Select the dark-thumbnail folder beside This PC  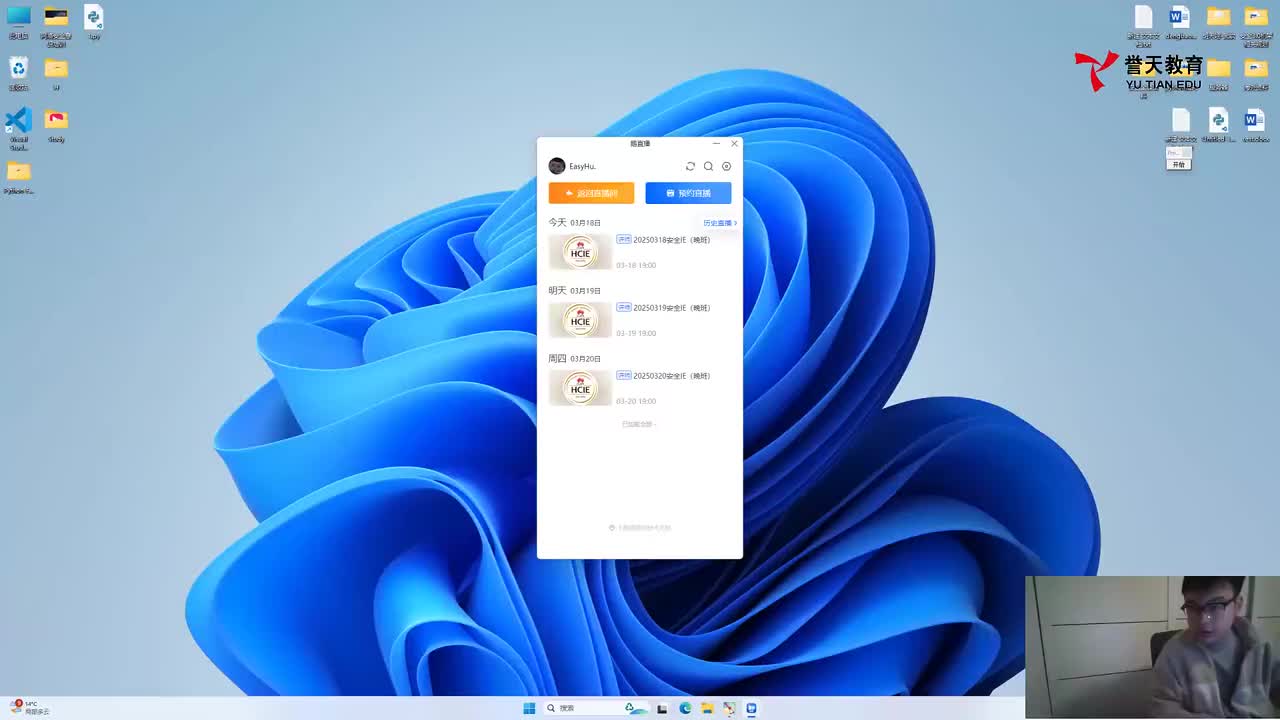click(56, 27)
